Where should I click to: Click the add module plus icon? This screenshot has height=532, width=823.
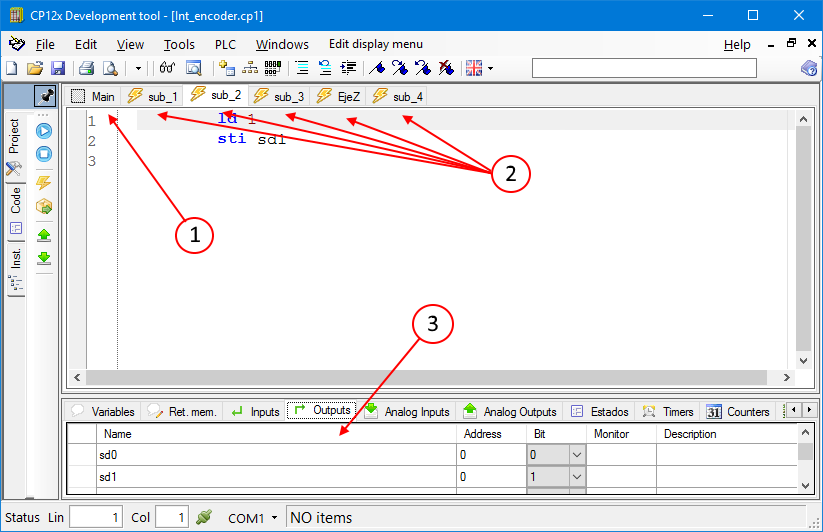pos(227,68)
